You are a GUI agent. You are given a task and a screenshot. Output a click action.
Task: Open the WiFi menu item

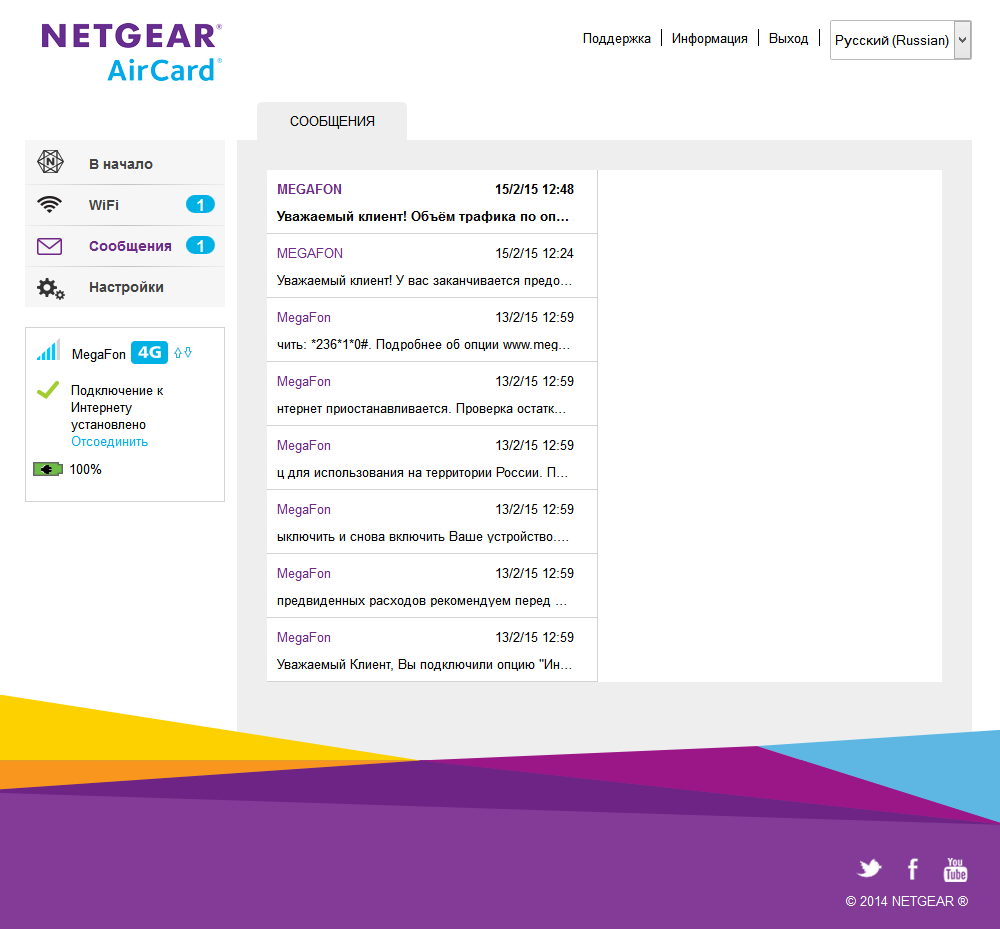pos(125,205)
